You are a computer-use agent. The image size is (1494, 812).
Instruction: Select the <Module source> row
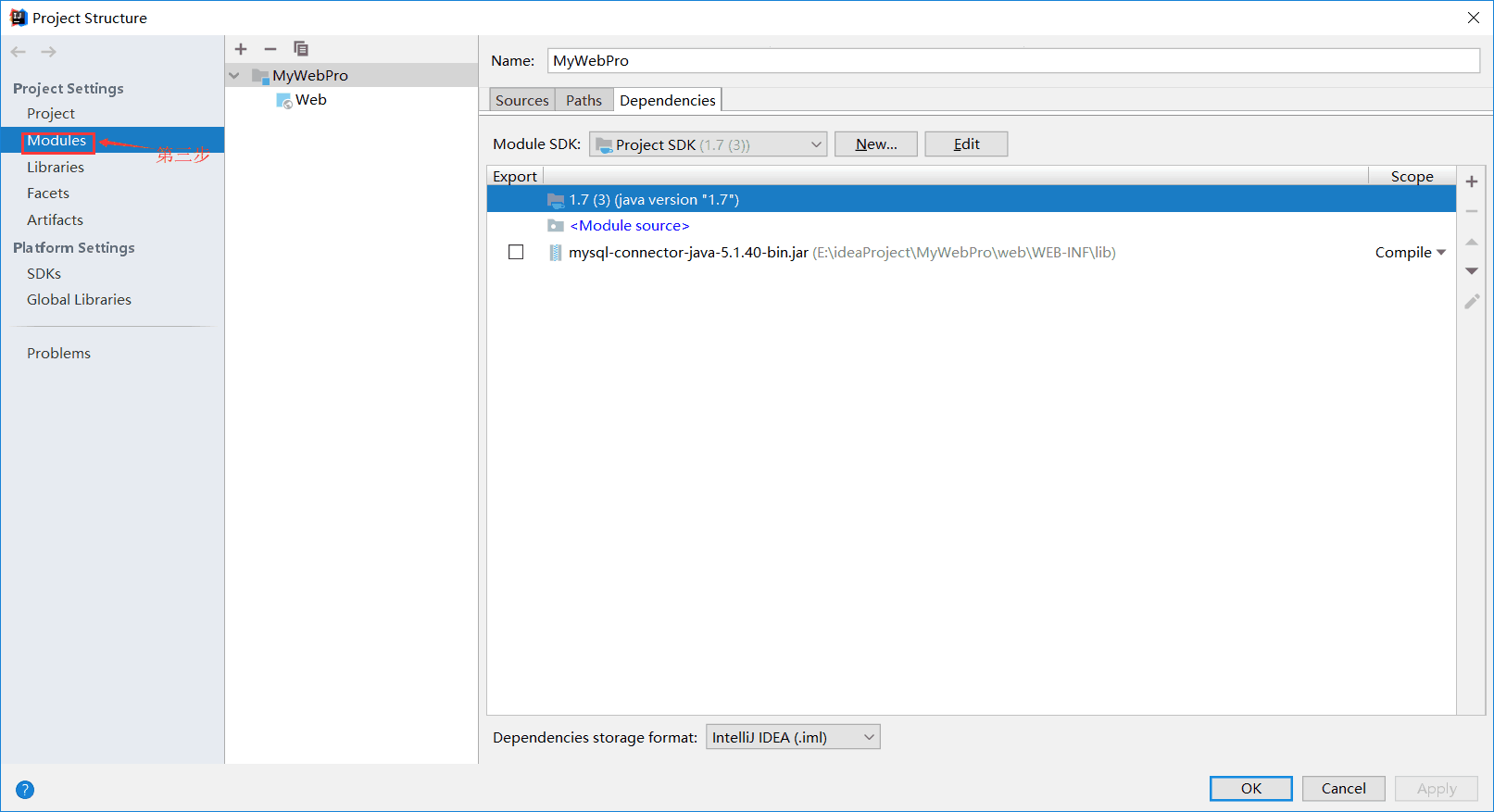click(972, 226)
